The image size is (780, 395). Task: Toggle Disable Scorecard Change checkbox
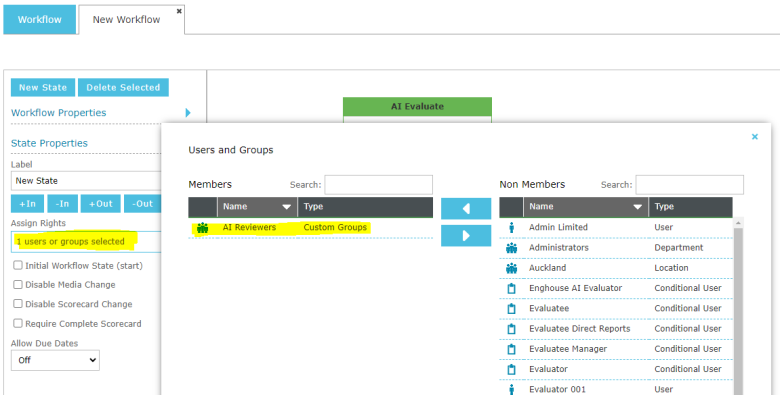coord(18,303)
